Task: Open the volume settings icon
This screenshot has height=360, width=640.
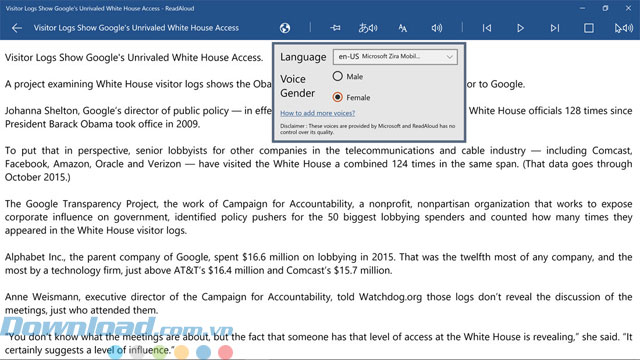Action: [437, 28]
